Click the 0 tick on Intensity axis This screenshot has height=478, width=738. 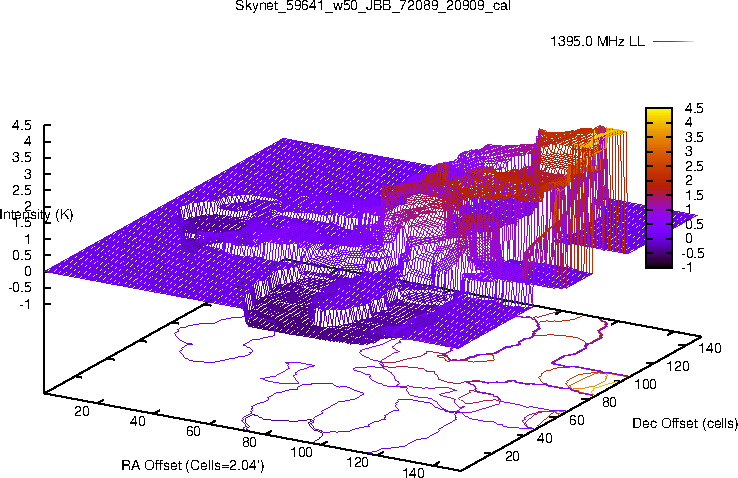pos(28,271)
